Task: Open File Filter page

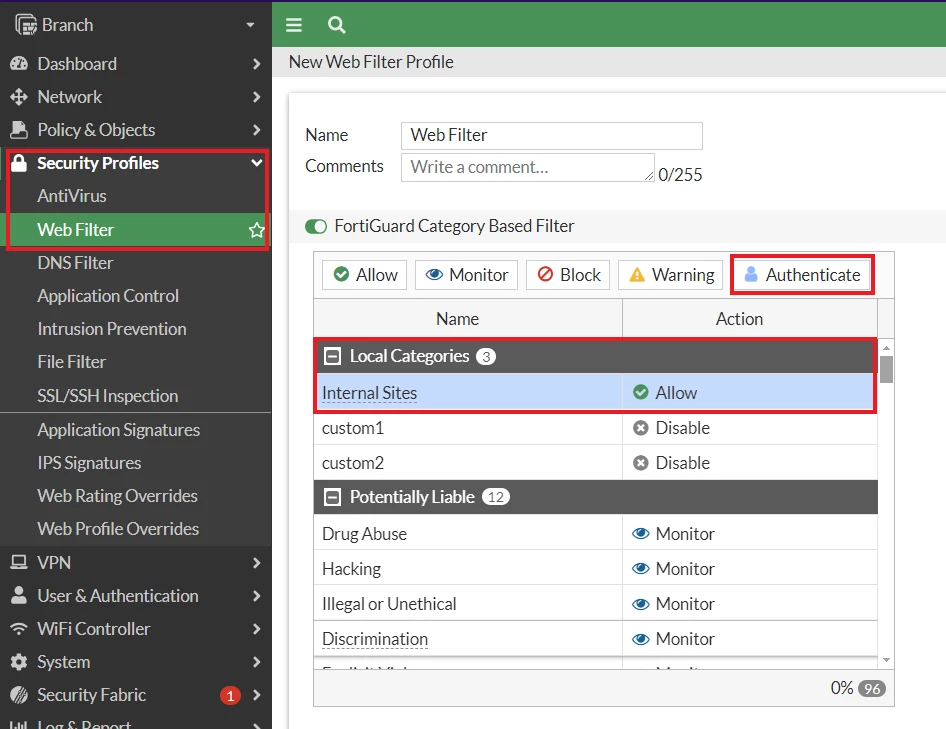Action: (x=72, y=362)
